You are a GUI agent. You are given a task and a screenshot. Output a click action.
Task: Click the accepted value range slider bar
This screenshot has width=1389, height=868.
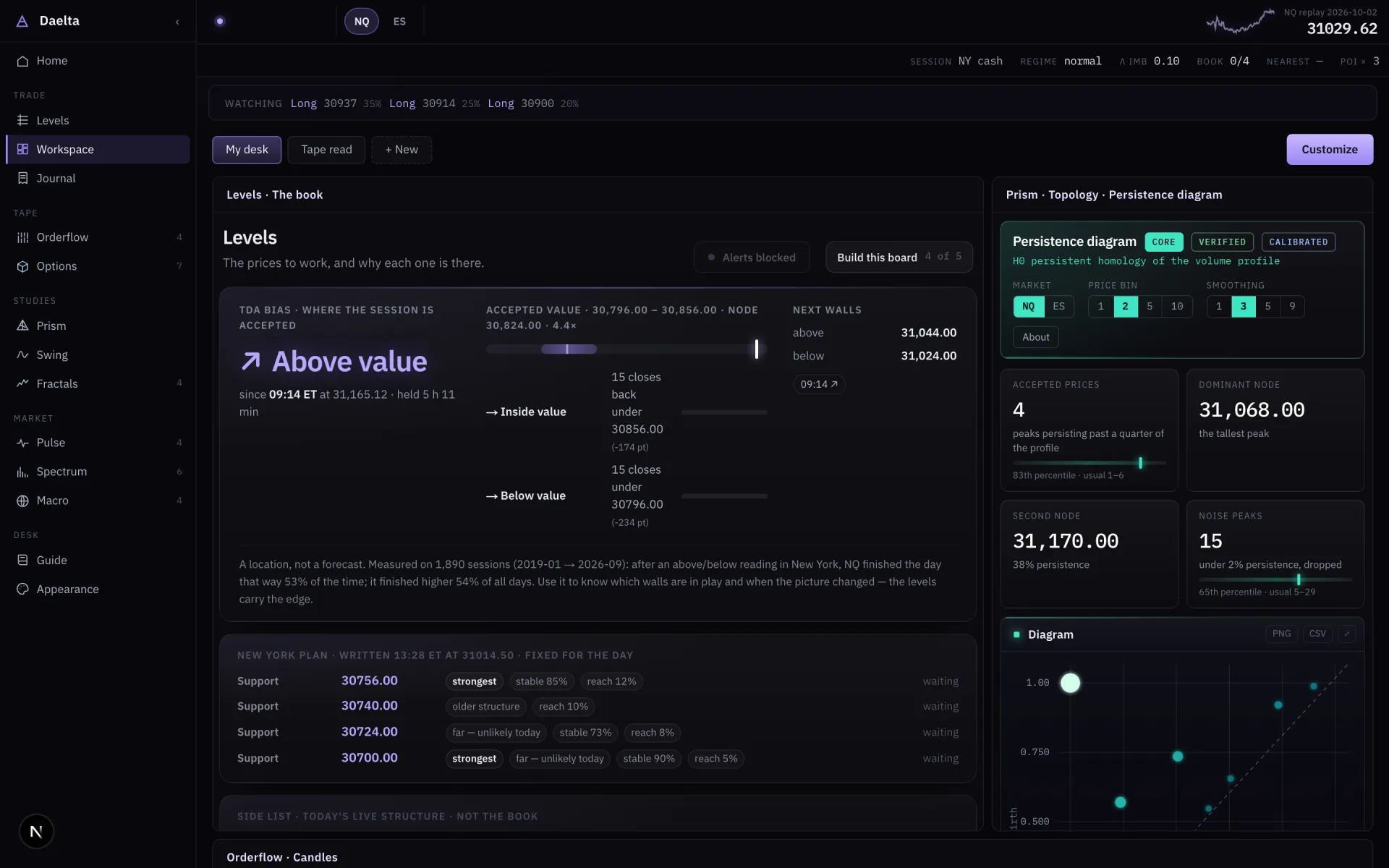pos(626,349)
